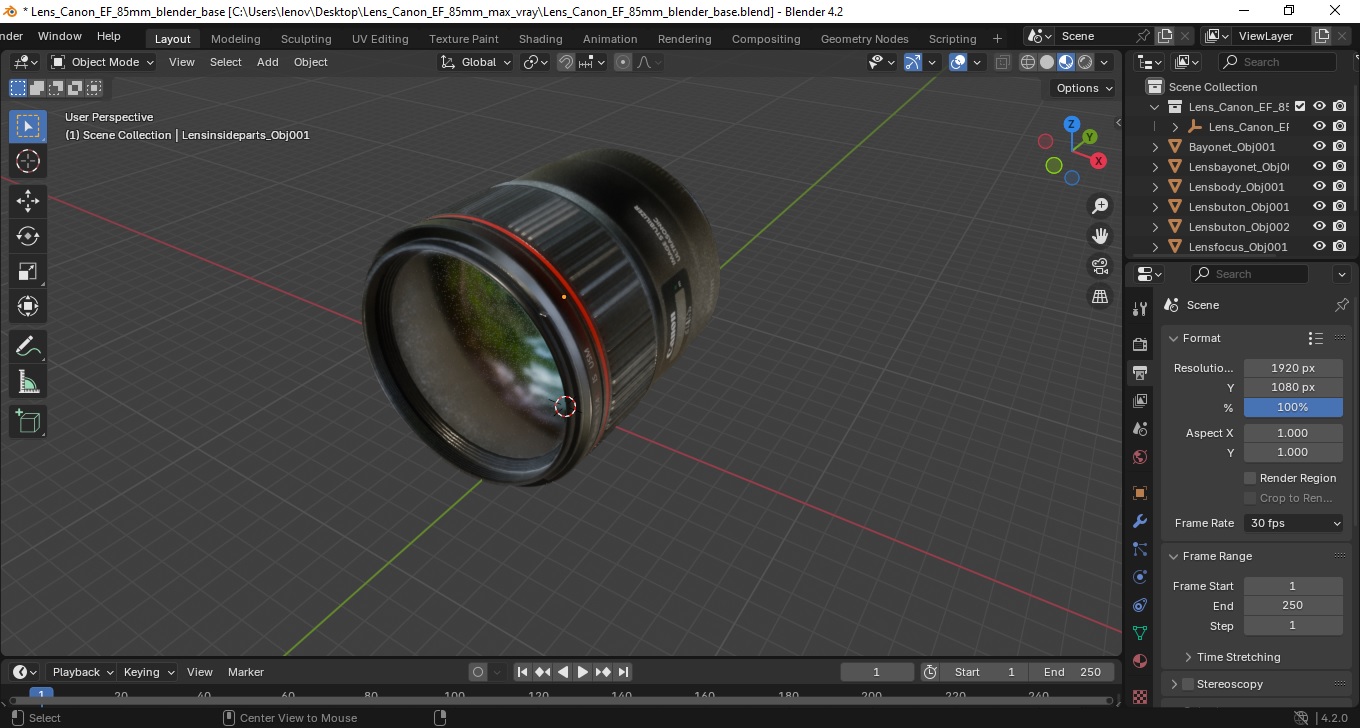Open the Physics properties tab
The image size is (1360, 728).
coord(1139,577)
